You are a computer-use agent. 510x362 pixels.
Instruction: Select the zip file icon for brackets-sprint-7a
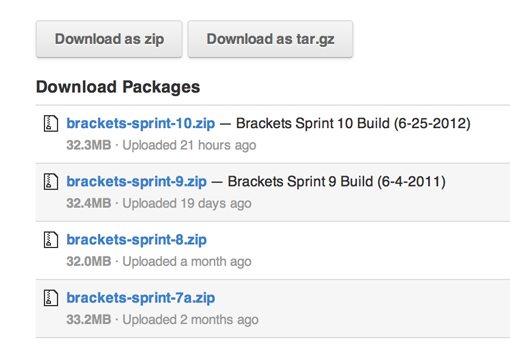[51, 298]
